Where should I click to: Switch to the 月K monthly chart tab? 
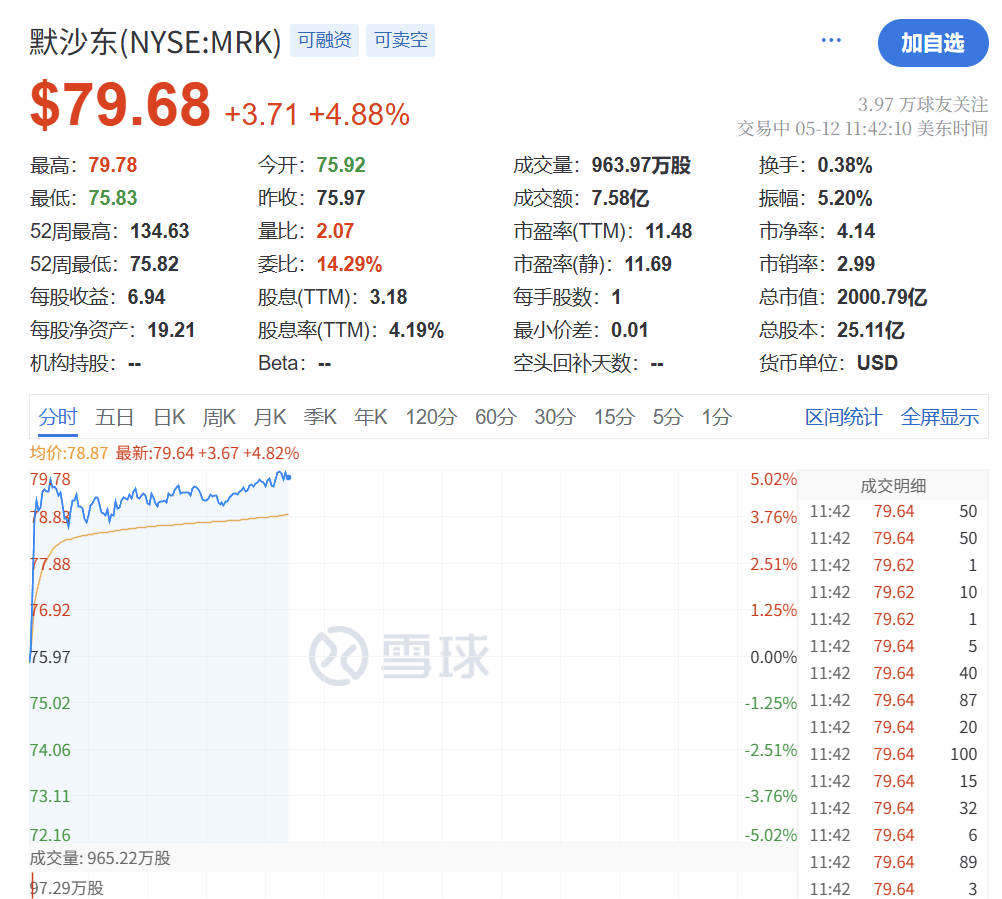[268, 417]
